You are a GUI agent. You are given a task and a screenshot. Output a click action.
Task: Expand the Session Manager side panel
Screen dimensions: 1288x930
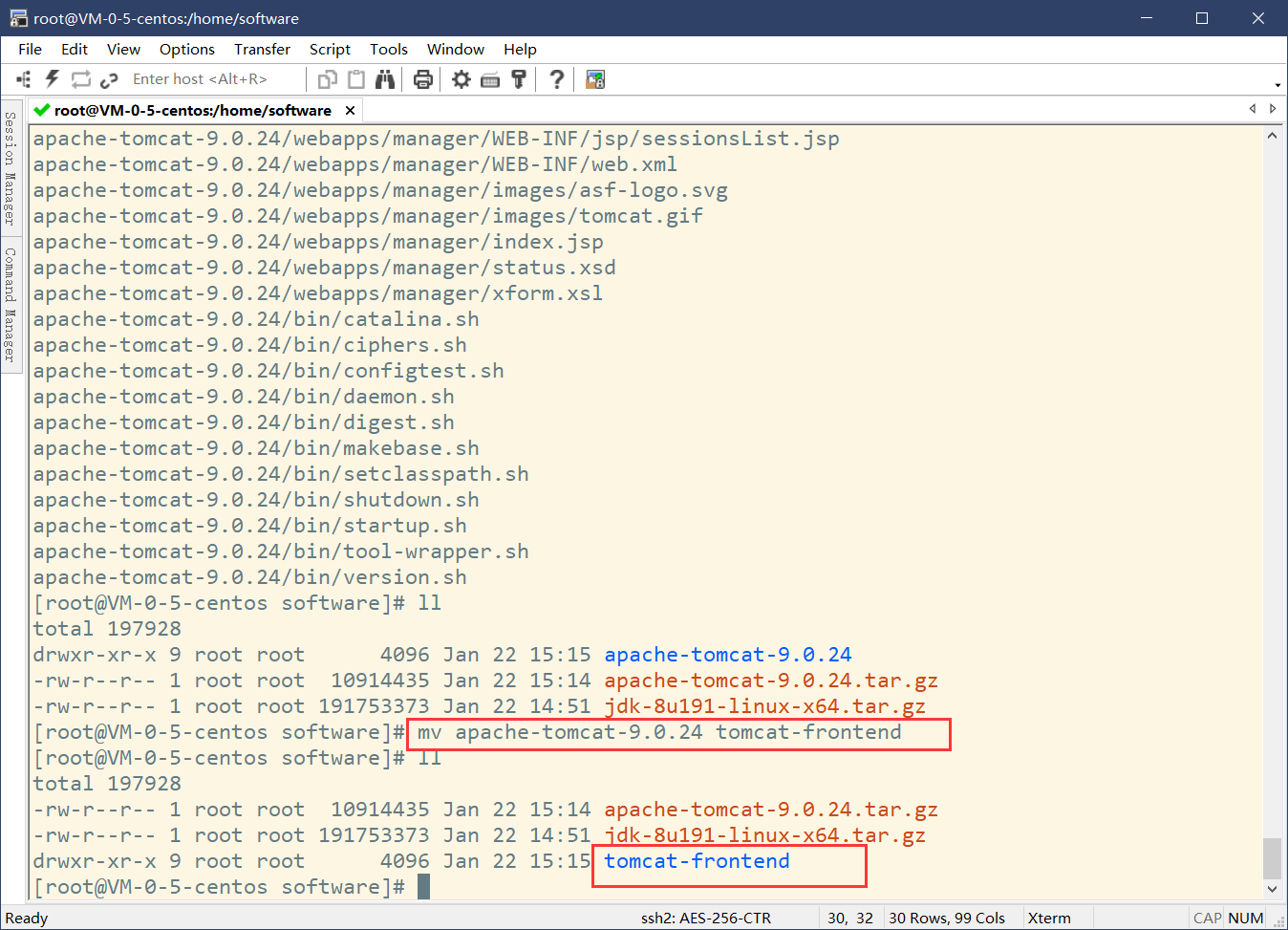tap(11, 166)
